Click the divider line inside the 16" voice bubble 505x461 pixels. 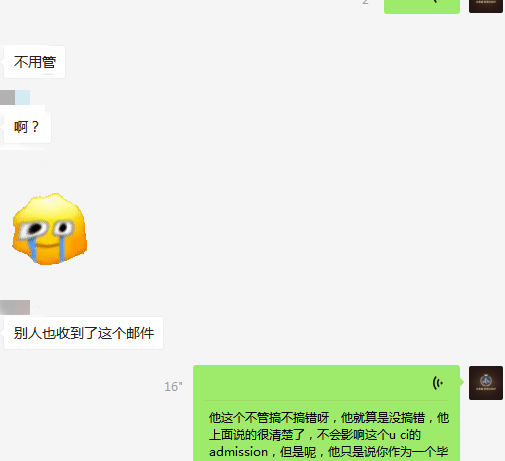coord(326,400)
